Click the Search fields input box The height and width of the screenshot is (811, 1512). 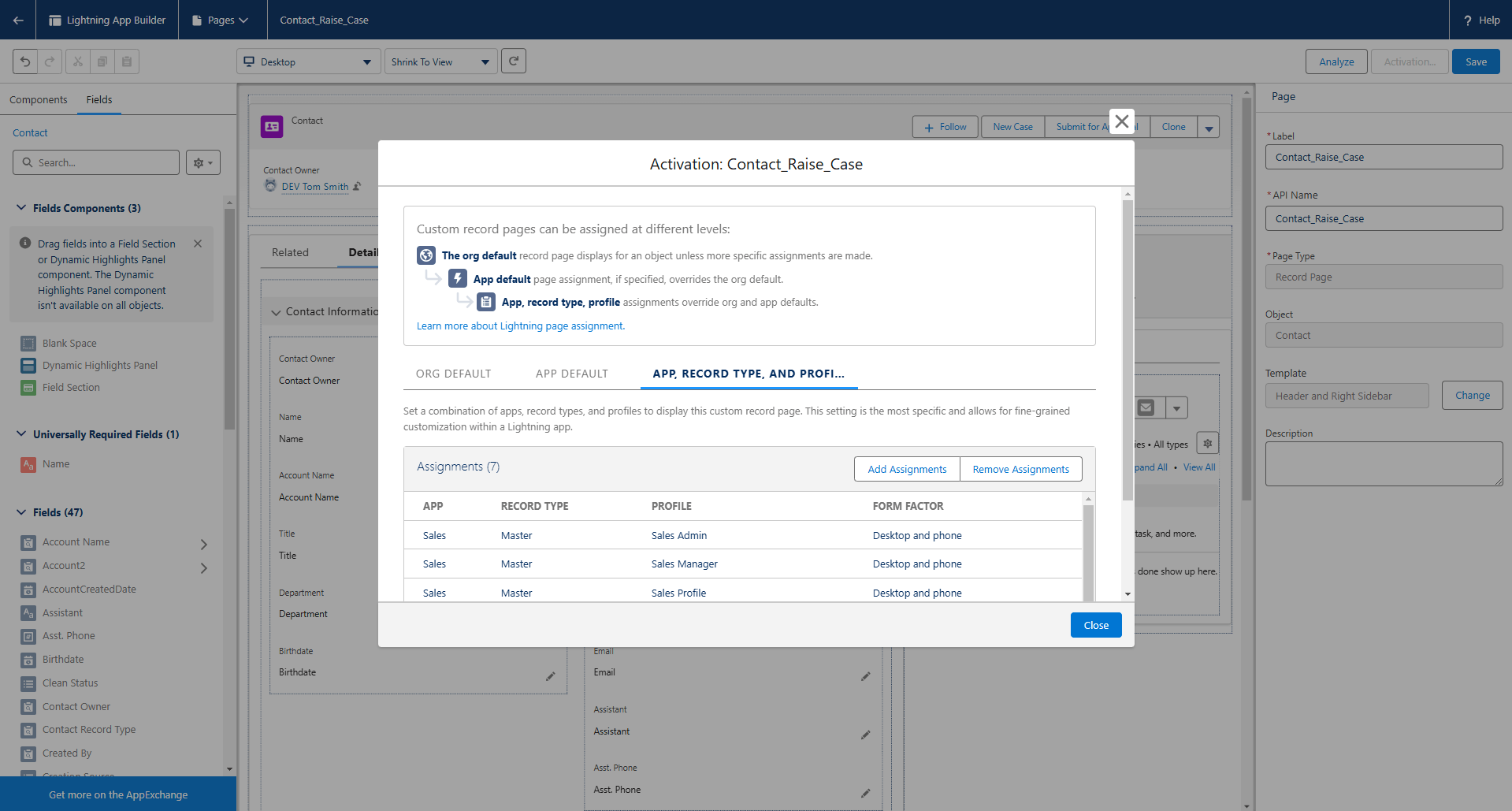click(x=96, y=162)
